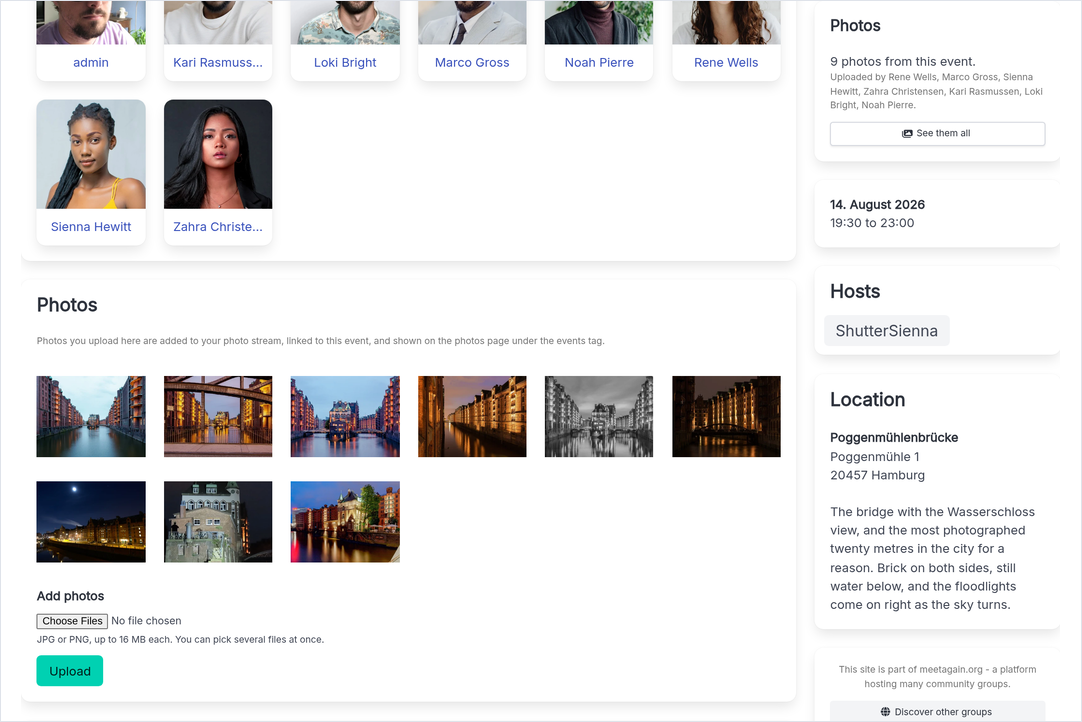The width and height of the screenshot is (1082, 722).
Task: Open the blue-hour Wasserschloss photo thumbnail
Action: click(345, 416)
